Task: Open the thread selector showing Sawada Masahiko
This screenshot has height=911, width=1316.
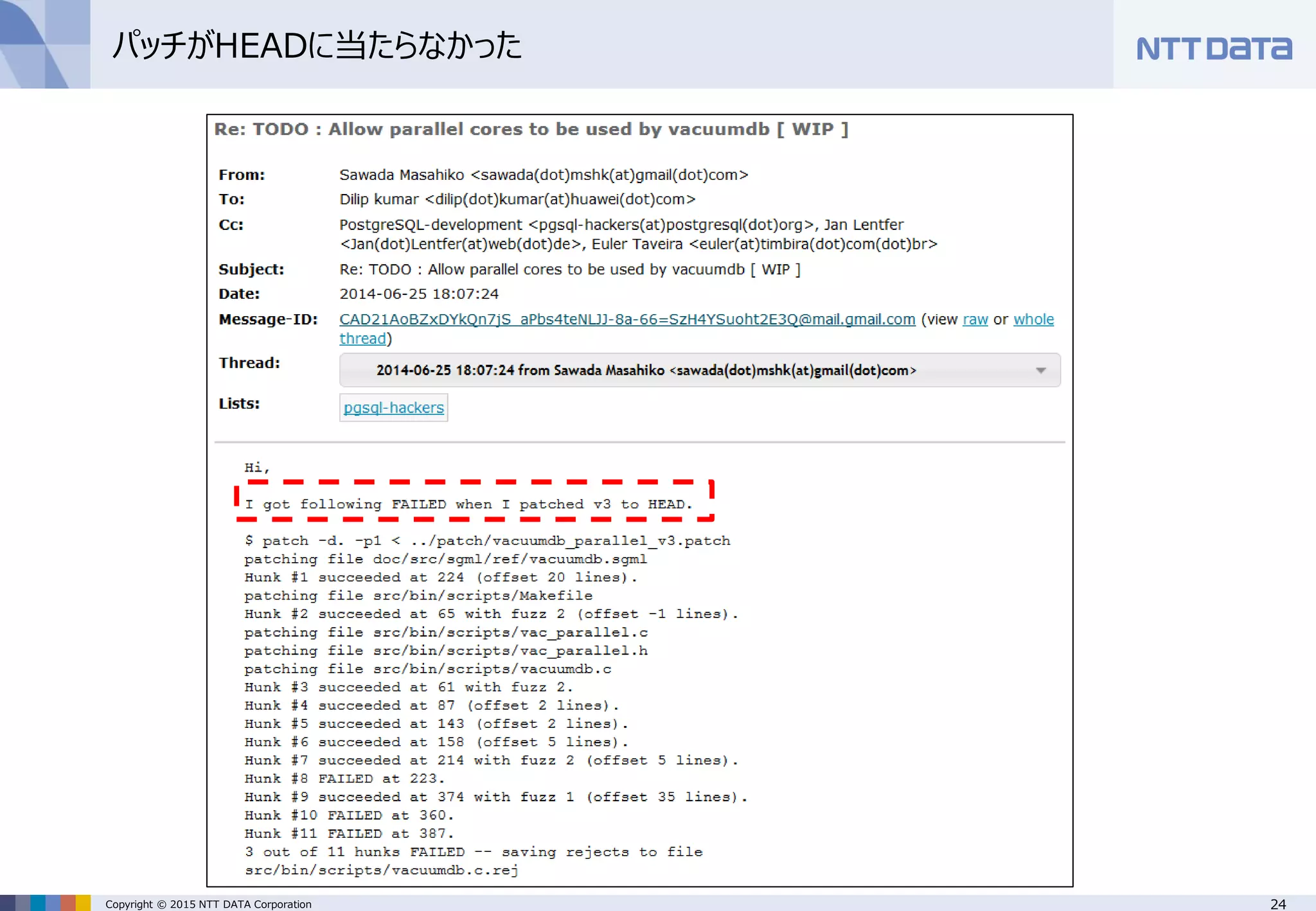Action: (700, 370)
